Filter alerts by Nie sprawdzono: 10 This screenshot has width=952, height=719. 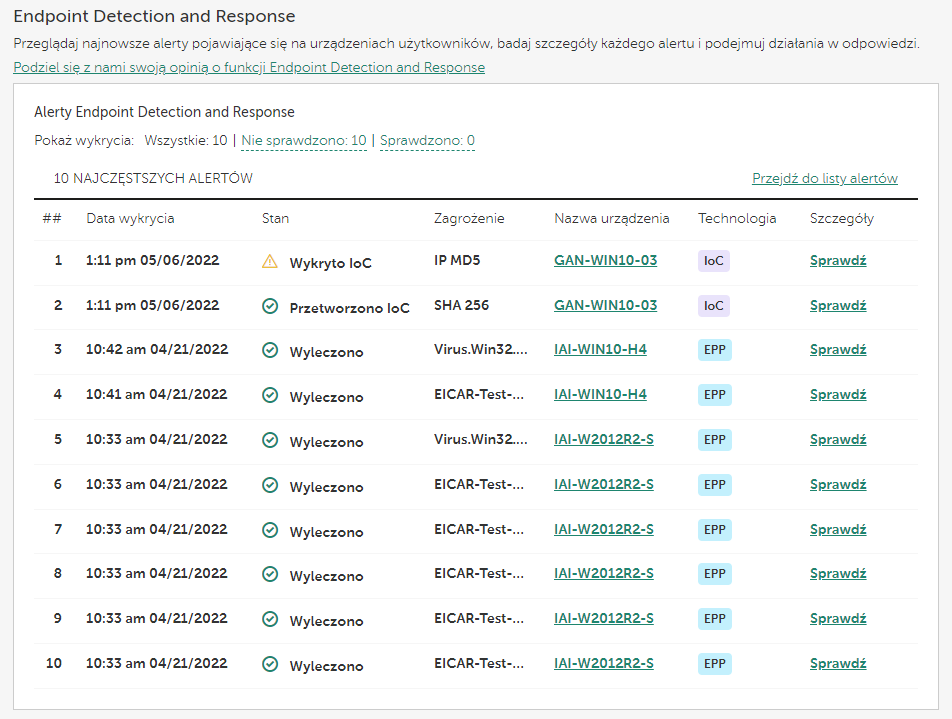coord(304,141)
